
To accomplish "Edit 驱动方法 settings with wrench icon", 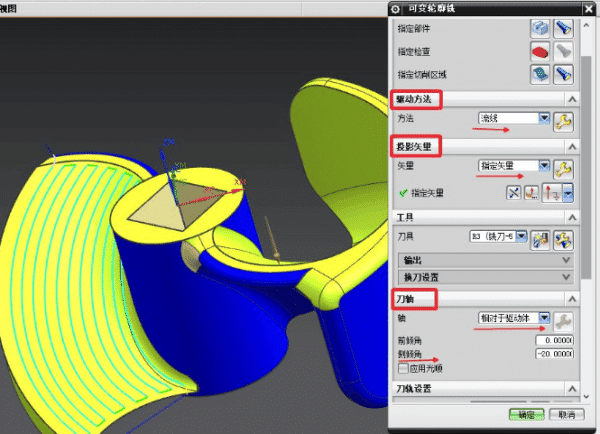I will pos(564,121).
